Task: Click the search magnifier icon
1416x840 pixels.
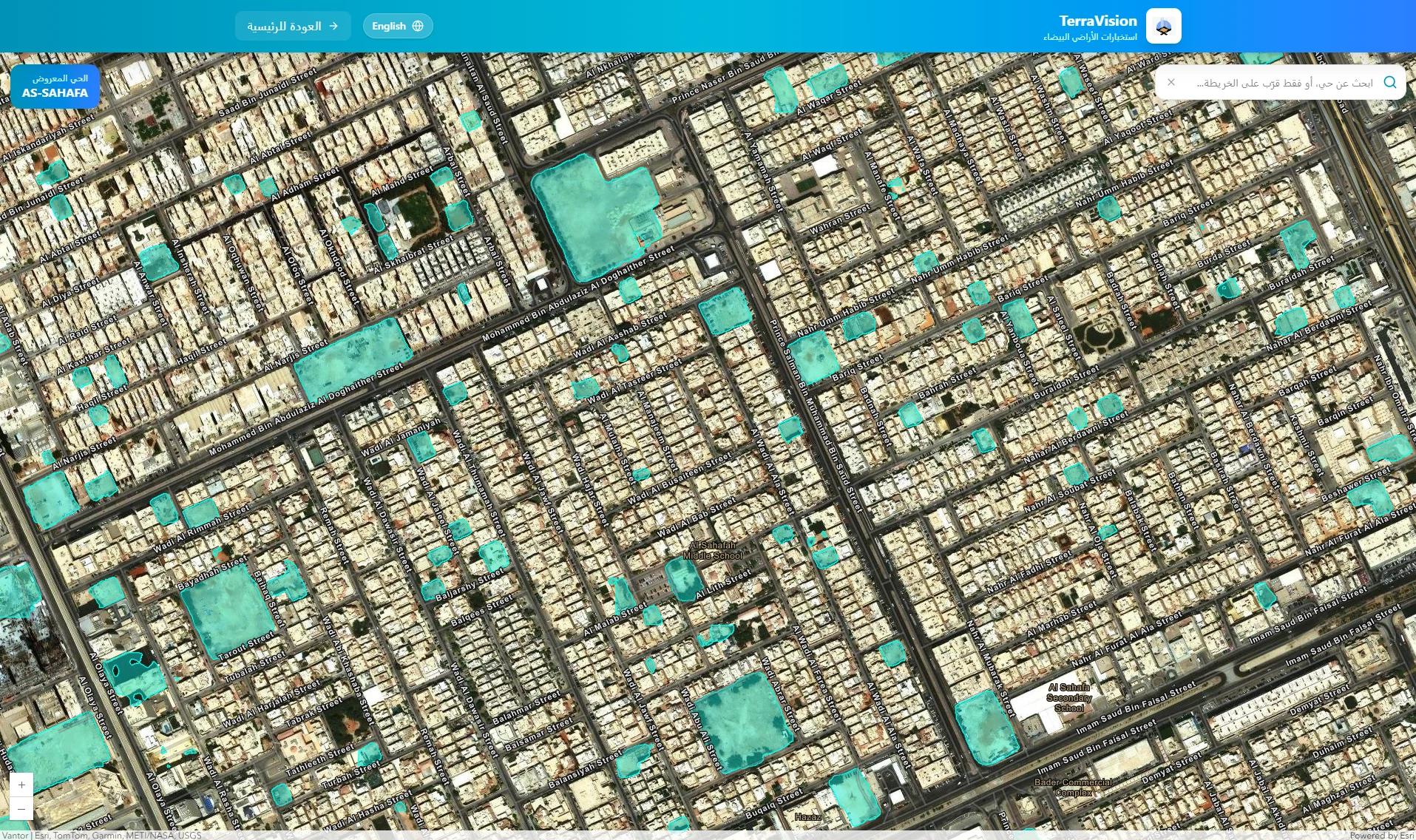Action: pos(1390,82)
